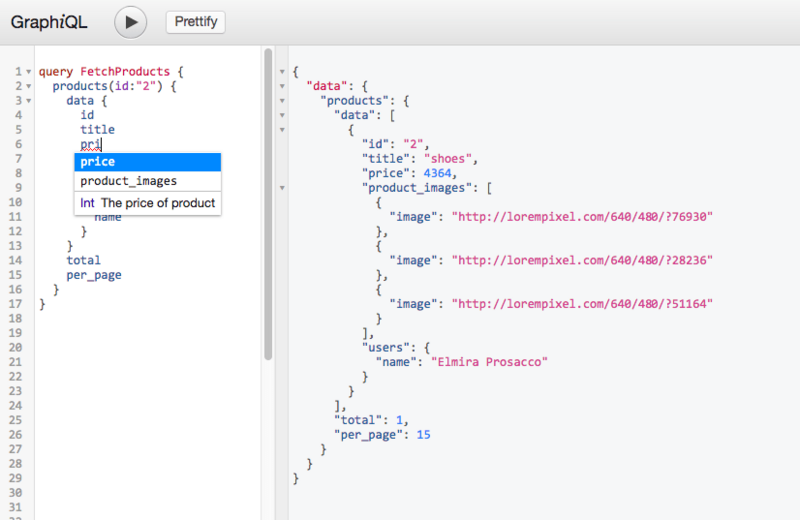Click the price value 4364
Viewport: 800px width, 520px height.
pyautogui.click(x=437, y=174)
